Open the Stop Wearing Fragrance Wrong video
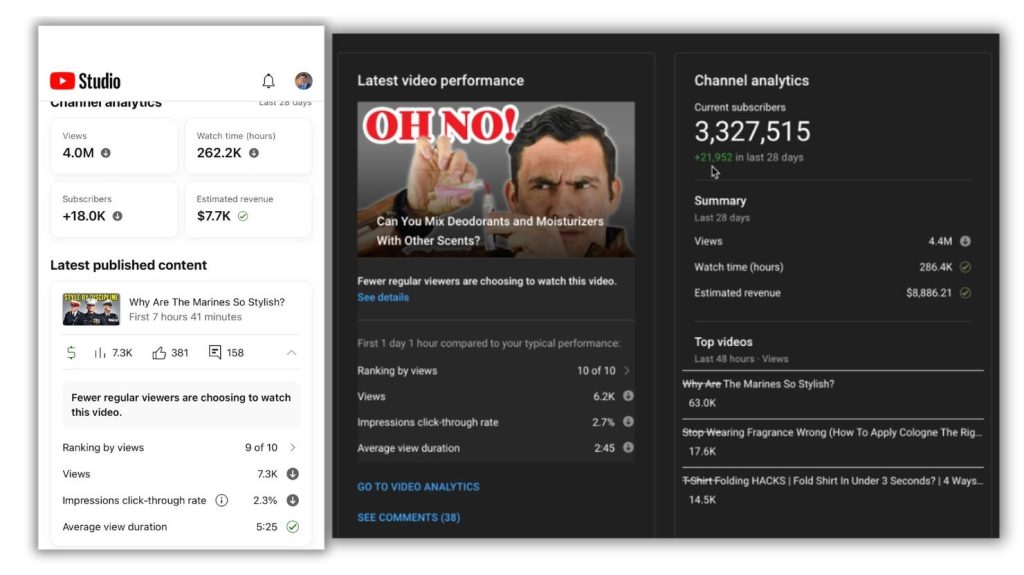Image resolution: width=1024 pixels, height=575 pixels. (832, 433)
